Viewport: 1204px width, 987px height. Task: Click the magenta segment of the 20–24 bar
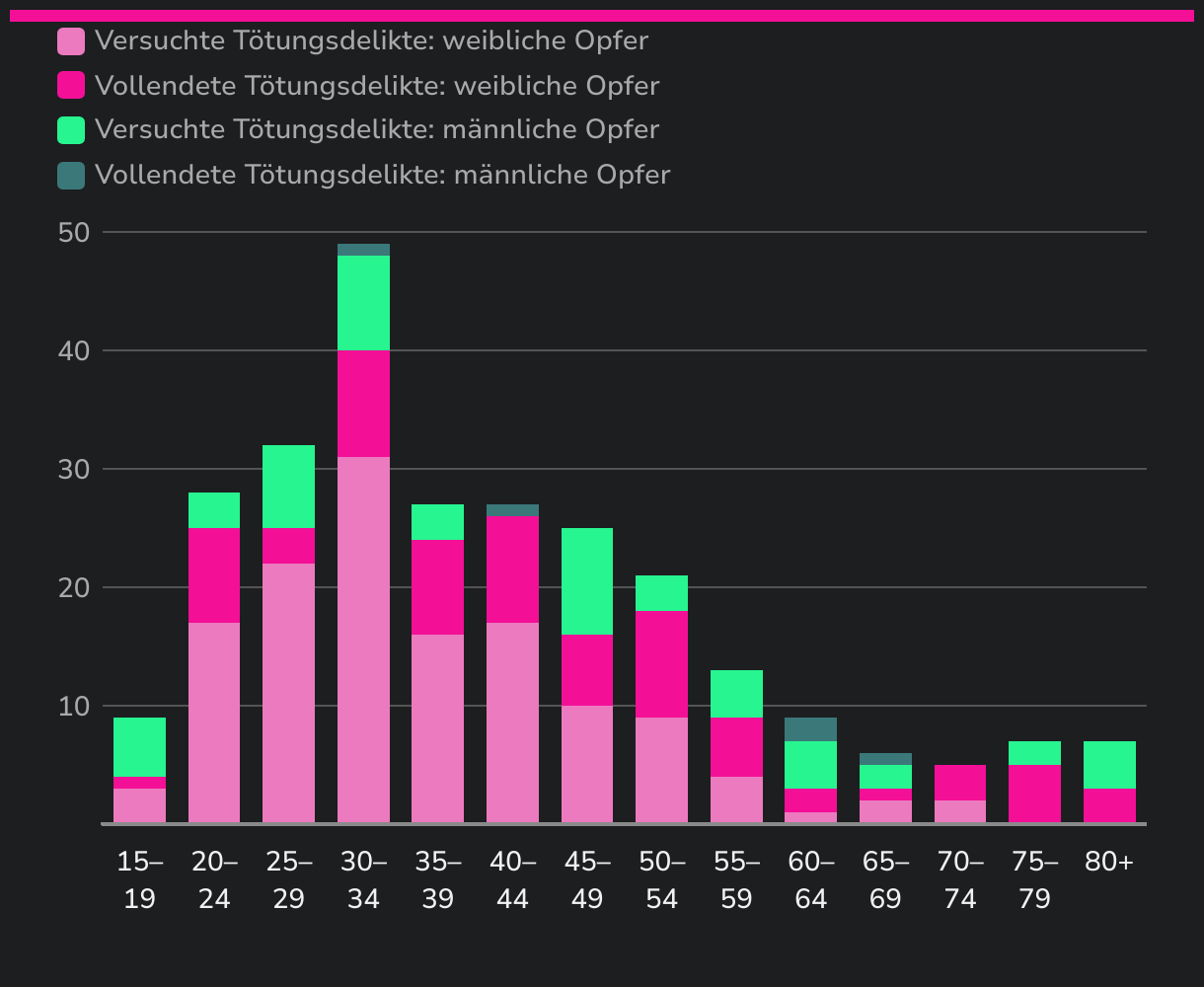[x=214, y=575]
